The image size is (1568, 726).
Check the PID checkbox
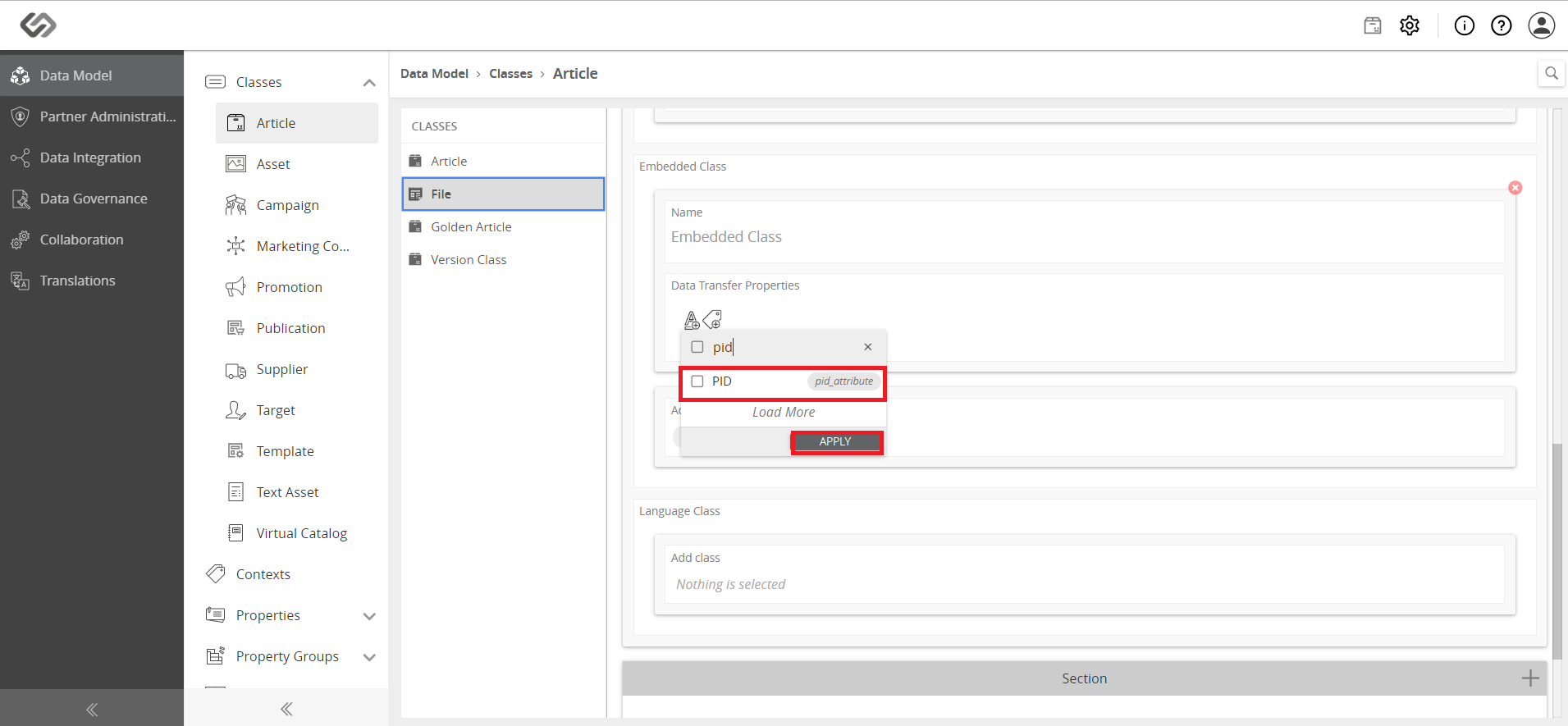pyautogui.click(x=697, y=381)
